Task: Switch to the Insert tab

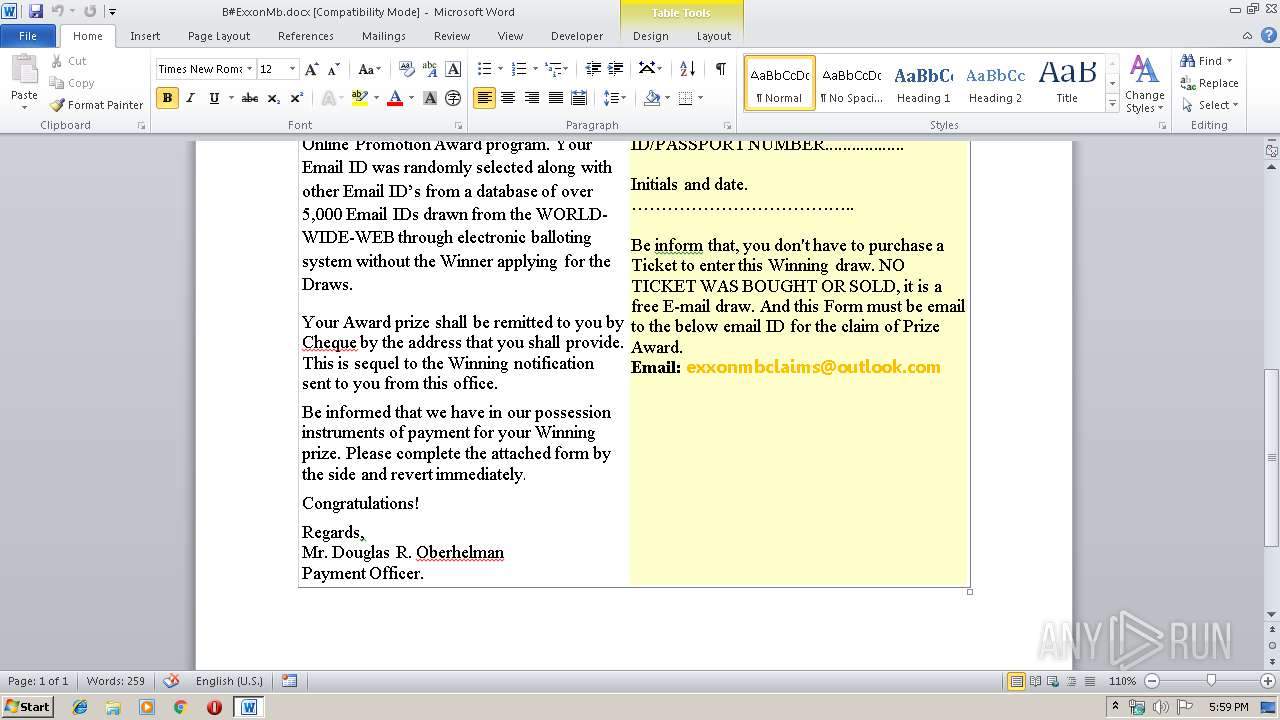Action: tap(145, 36)
